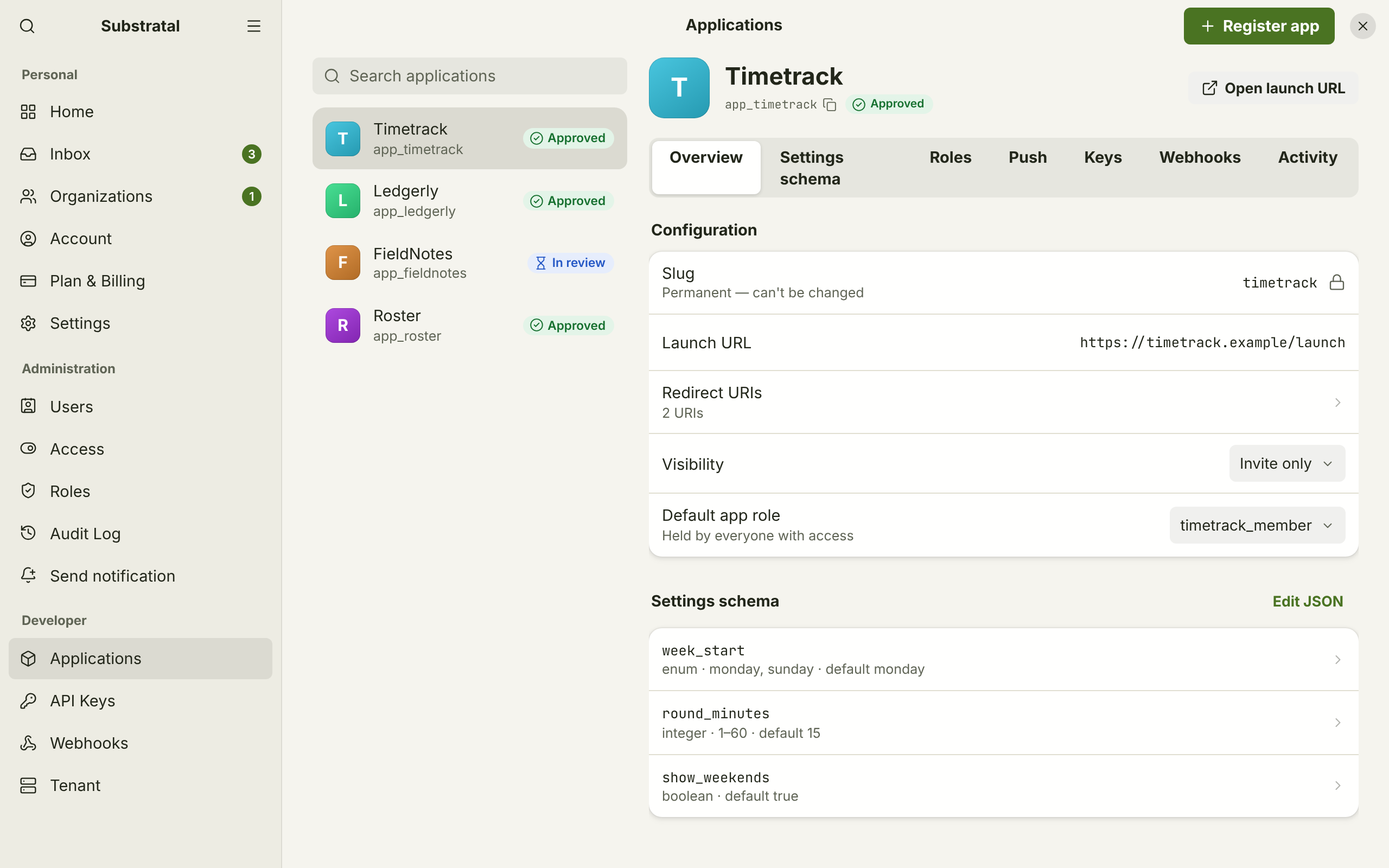The height and width of the screenshot is (868, 1389).
Task: Select Ledgerly in the applications list
Action: coord(469,200)
